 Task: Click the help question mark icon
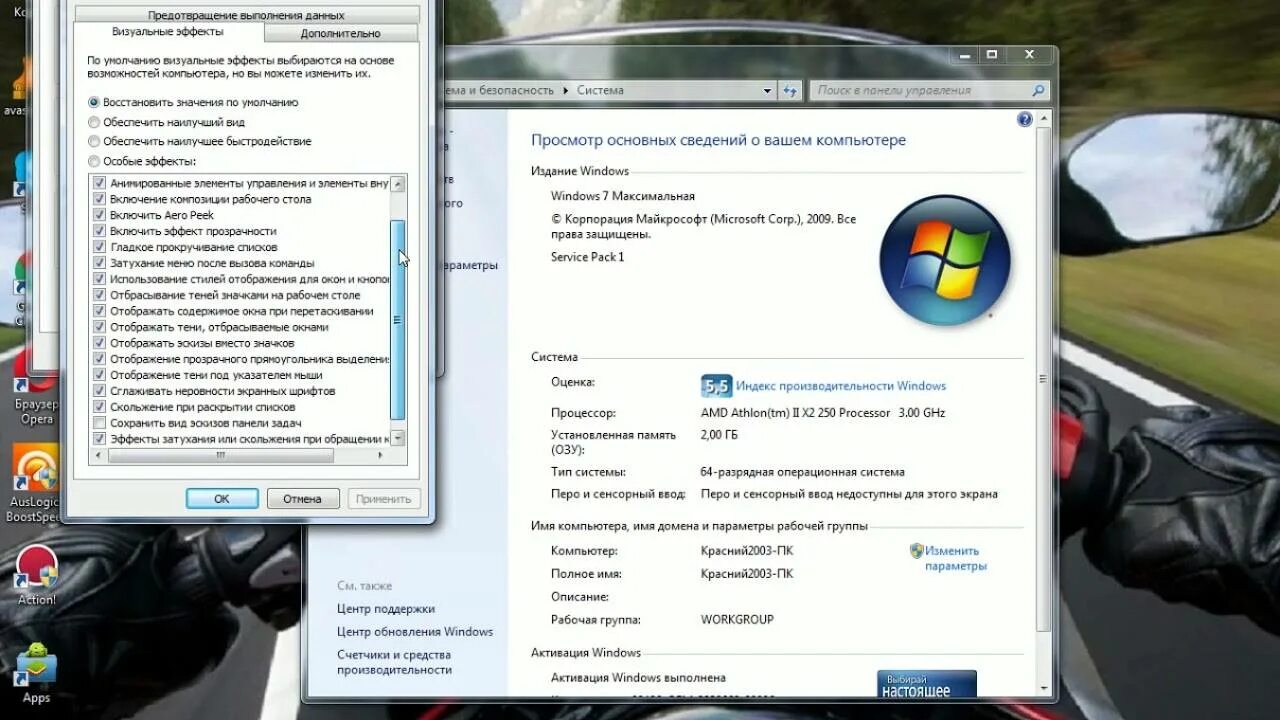pyautogui.click(x=1023, y=119)
